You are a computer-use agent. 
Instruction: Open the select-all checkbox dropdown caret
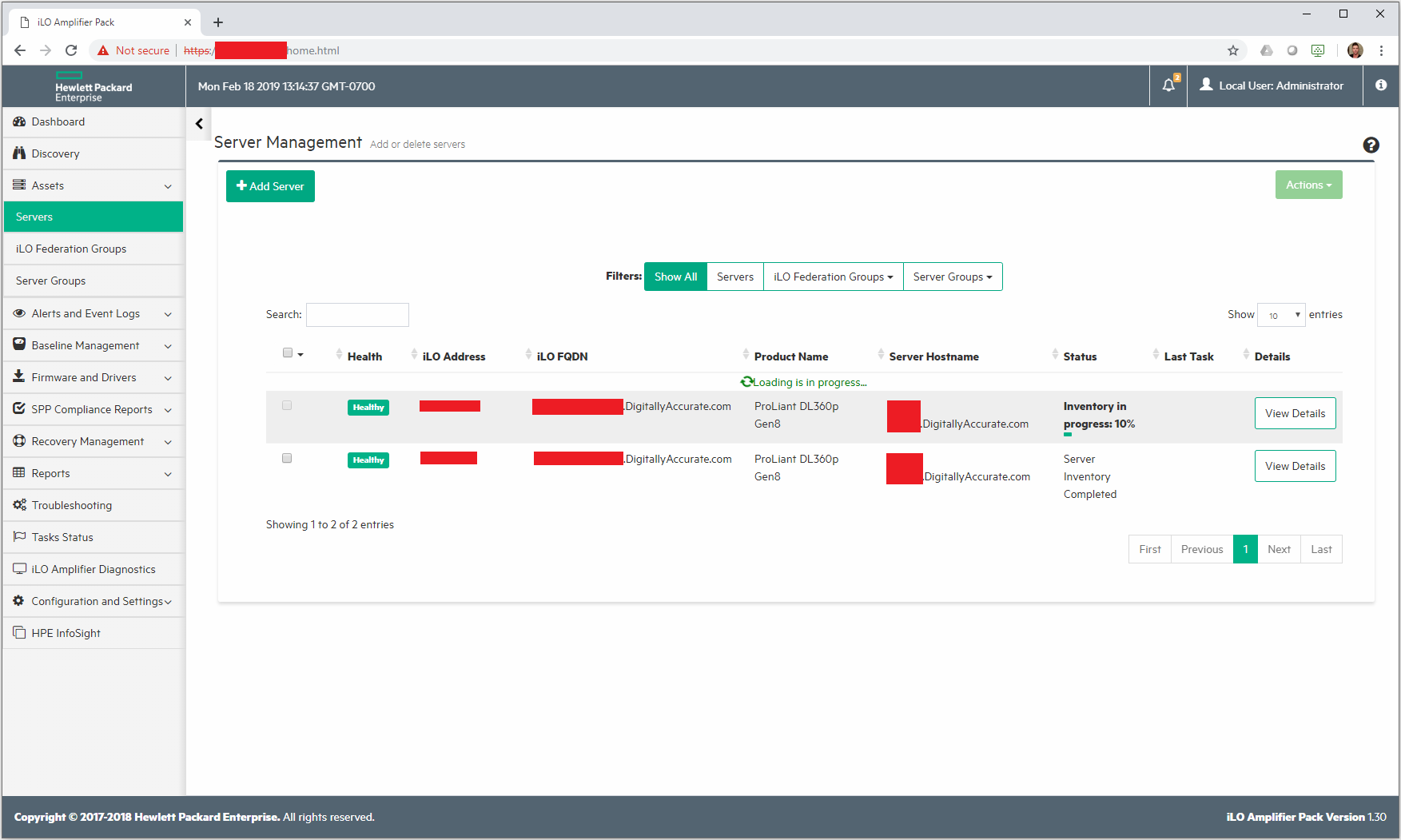click(300, 354)
